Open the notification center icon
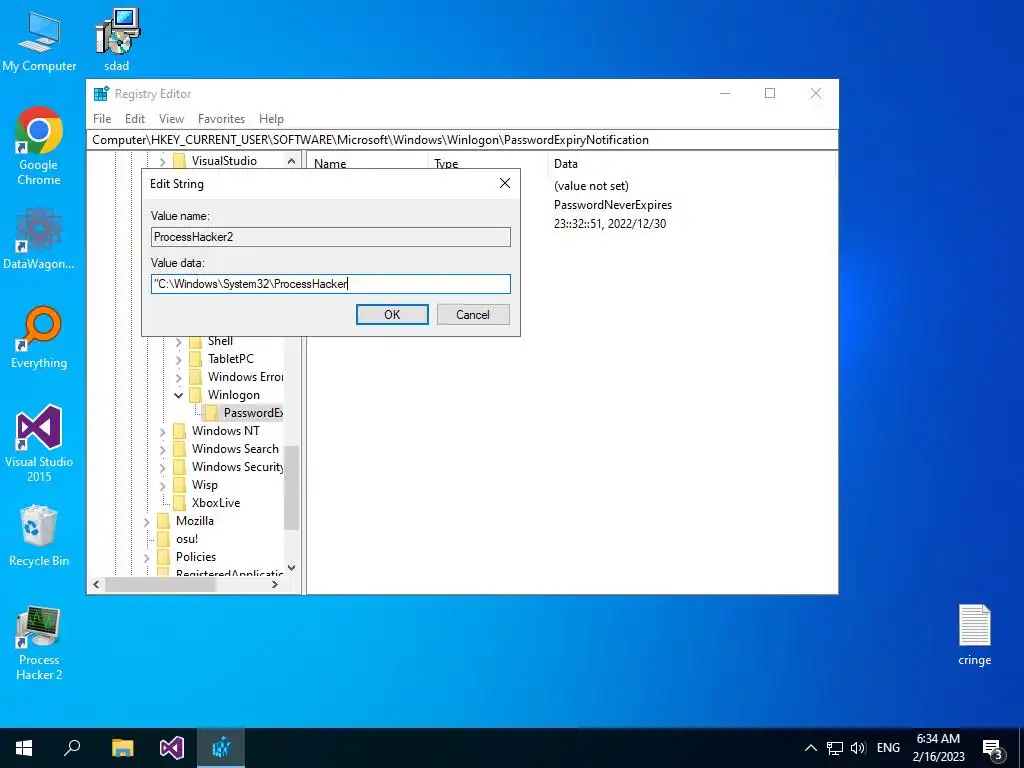 click(x=993, y=749)
